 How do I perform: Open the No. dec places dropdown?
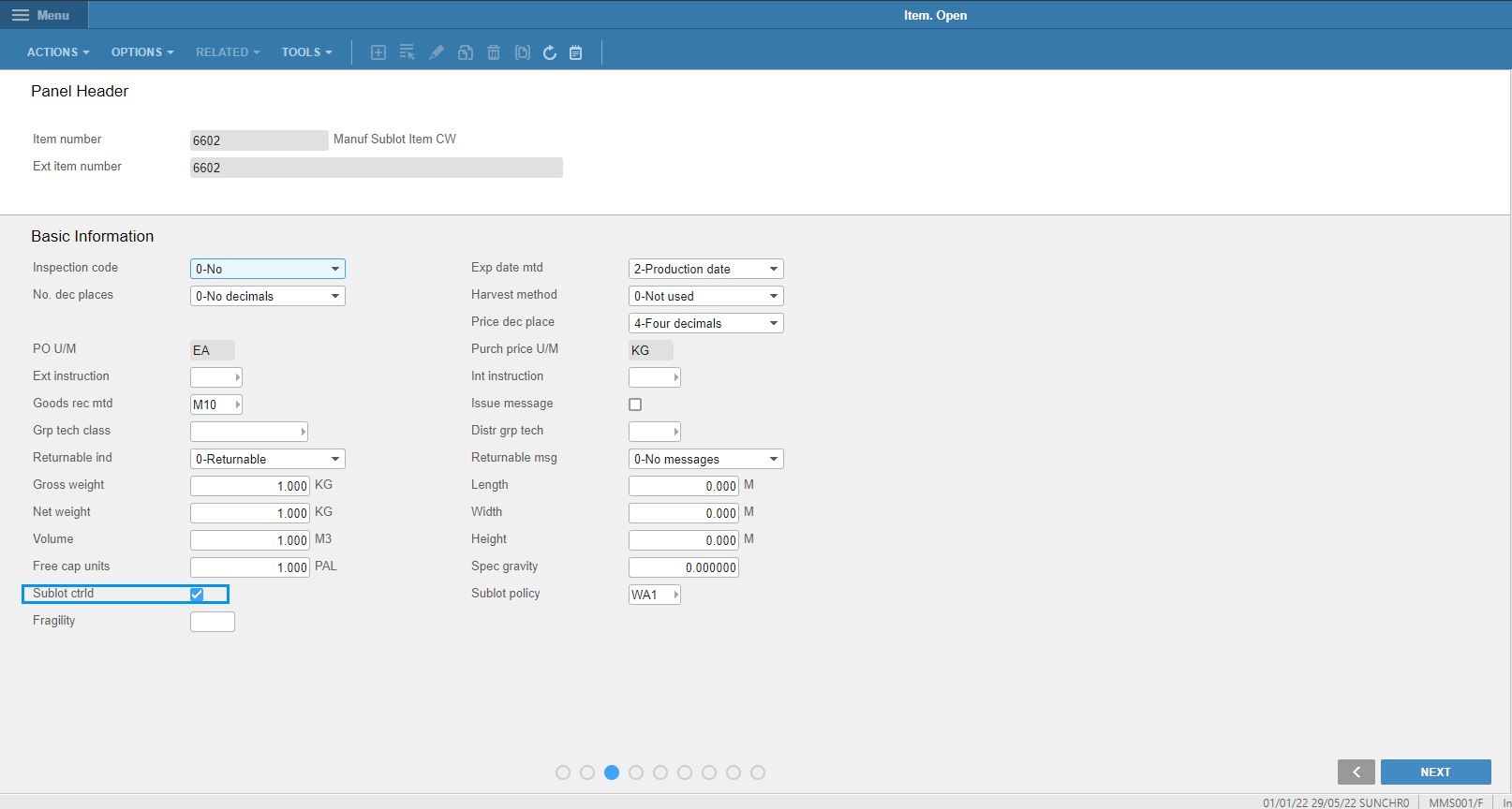click(268, 296)
